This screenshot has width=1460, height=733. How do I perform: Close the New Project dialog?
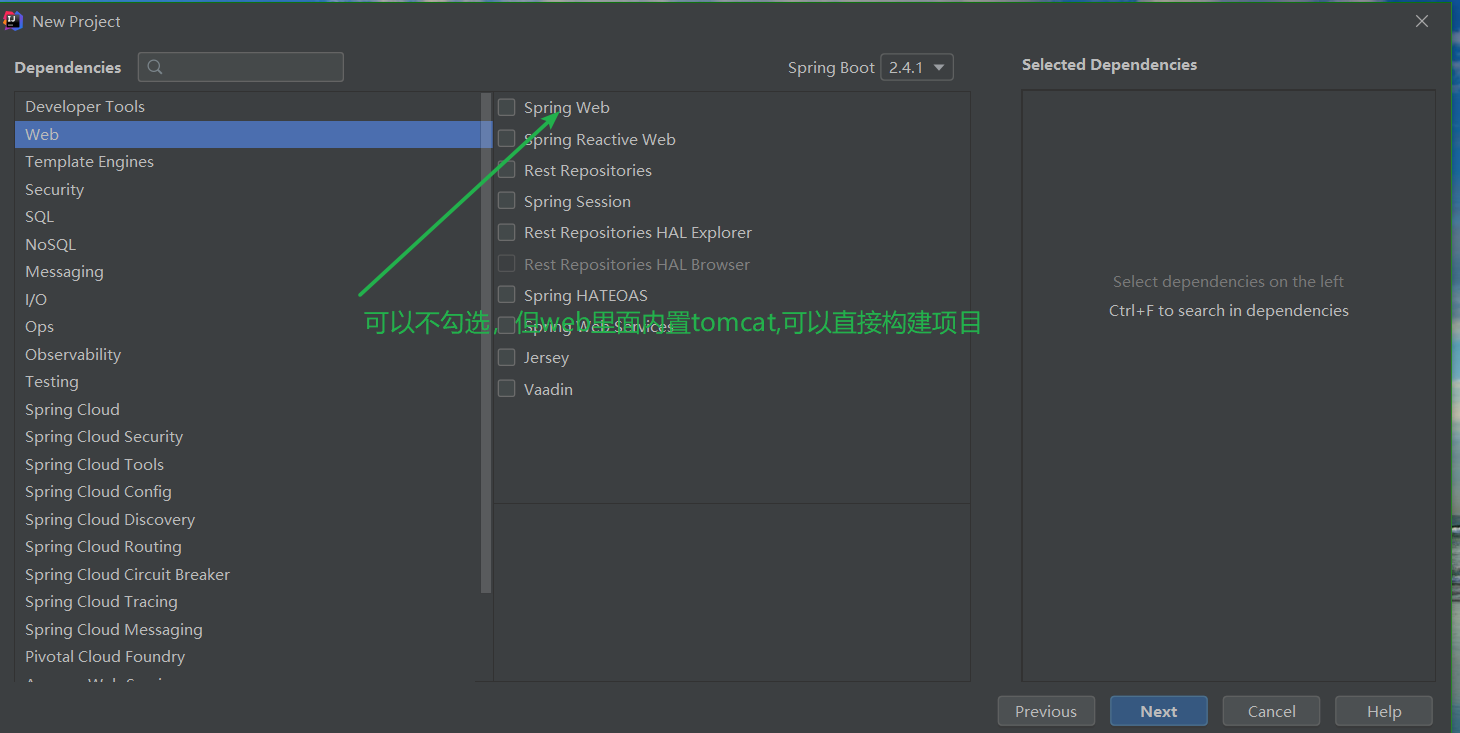(x=1422, y=21)
